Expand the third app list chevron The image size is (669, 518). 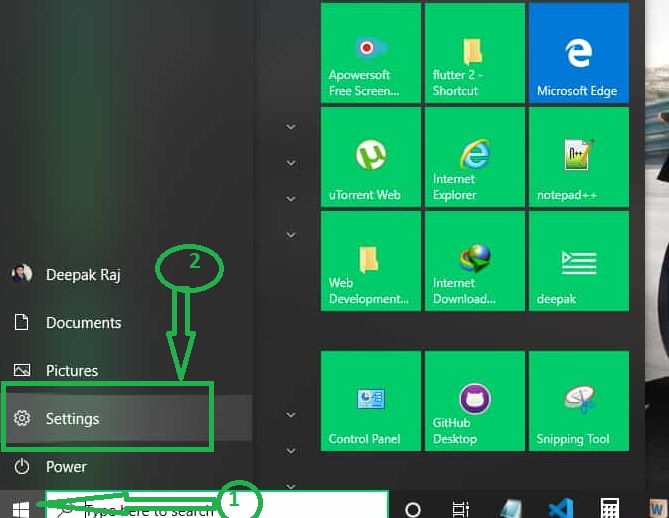(x=291, y=198)
